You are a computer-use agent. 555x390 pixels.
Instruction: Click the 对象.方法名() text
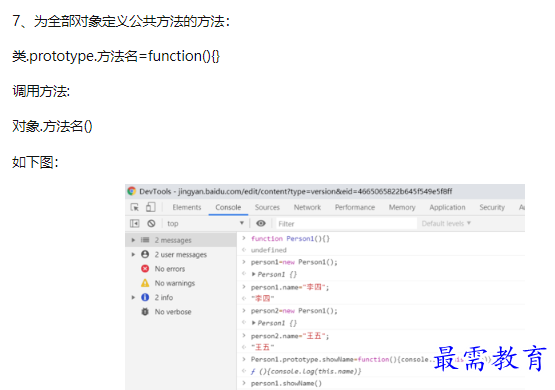click(52, 126)
